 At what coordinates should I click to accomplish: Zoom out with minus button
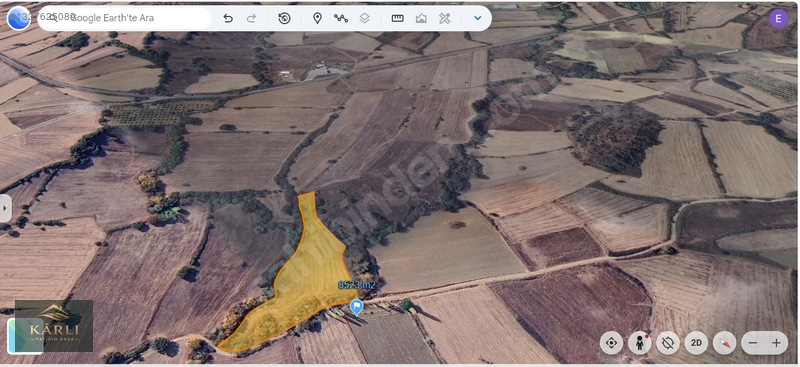tap(753, 343)
